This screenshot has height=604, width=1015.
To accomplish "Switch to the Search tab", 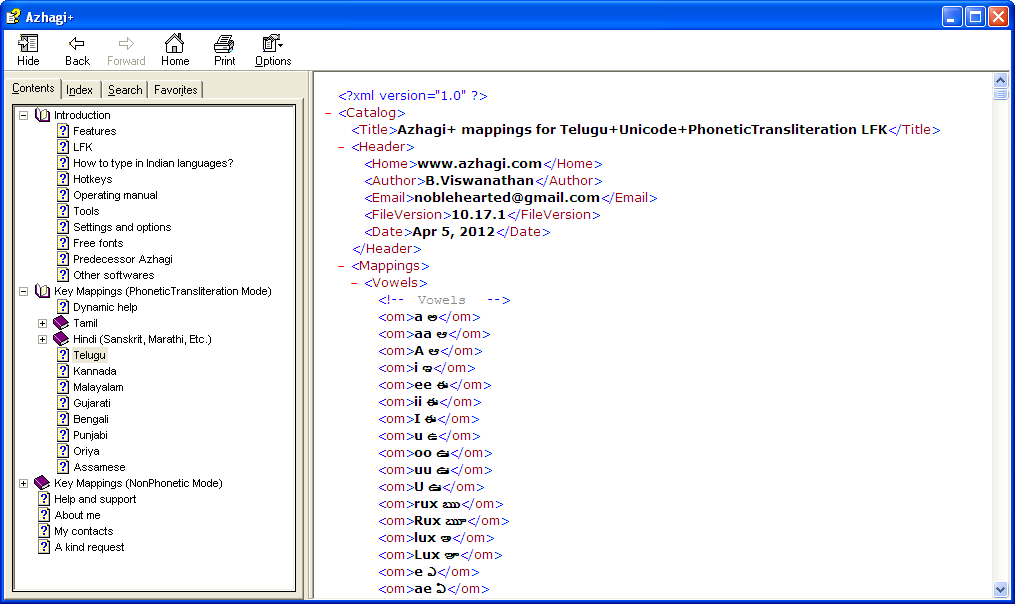I will (x=125, y=90).
